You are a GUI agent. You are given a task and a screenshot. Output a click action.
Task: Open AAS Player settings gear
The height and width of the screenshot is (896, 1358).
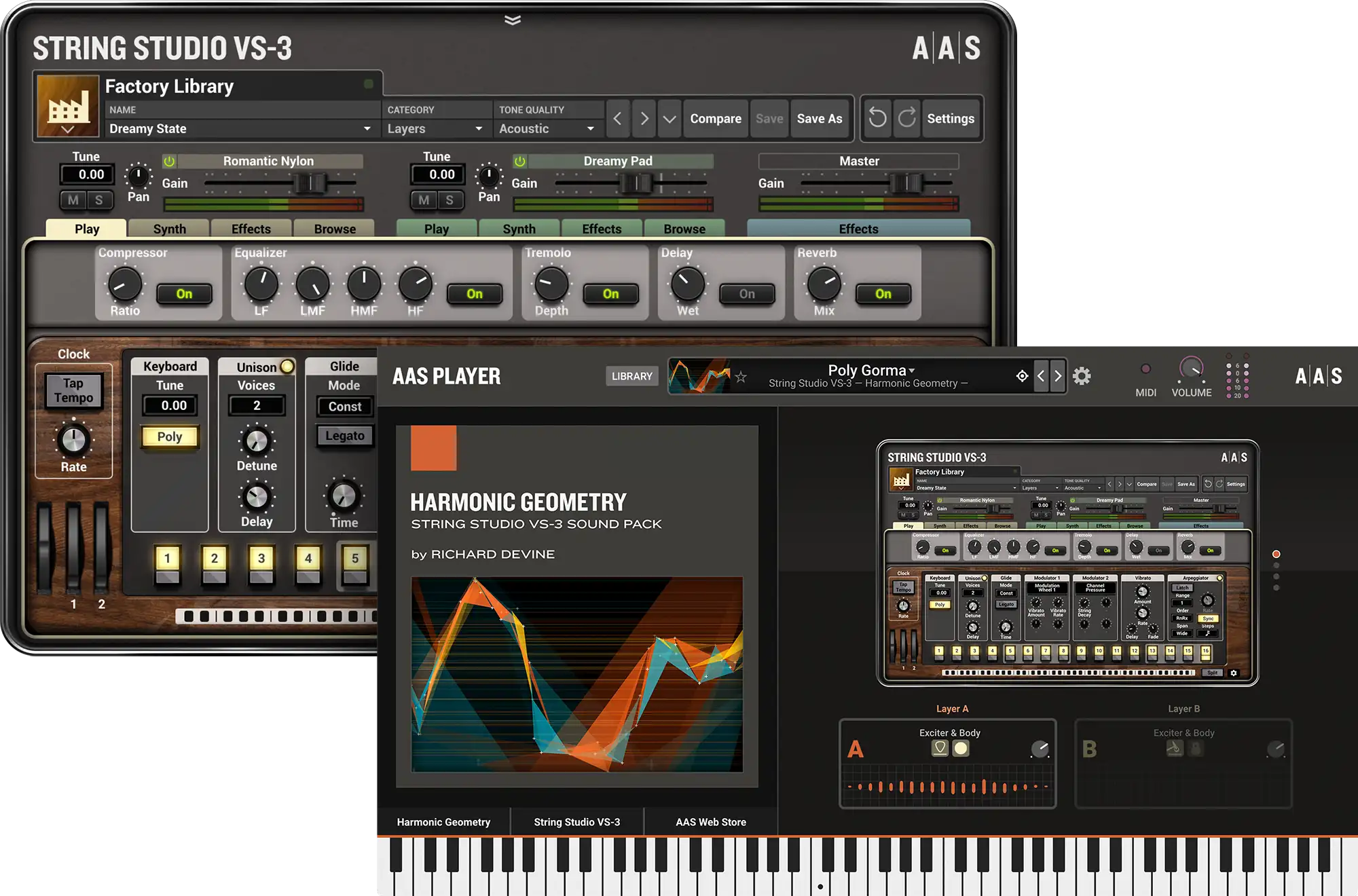tap(1082, 375)
